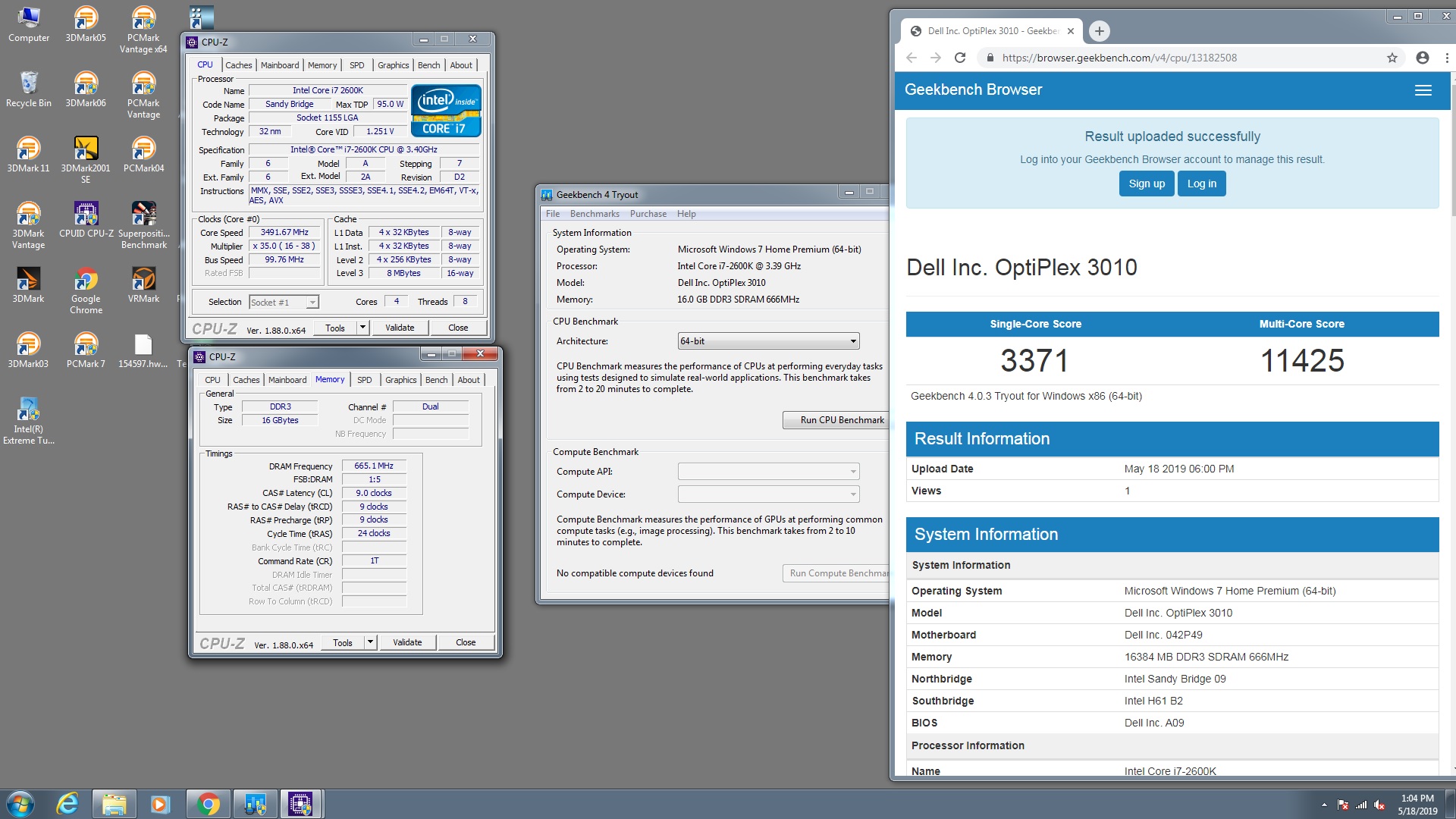The image size is (1456, 819).
Task: Open Windows Media Player taskbar icon
Action: point(160,804)
